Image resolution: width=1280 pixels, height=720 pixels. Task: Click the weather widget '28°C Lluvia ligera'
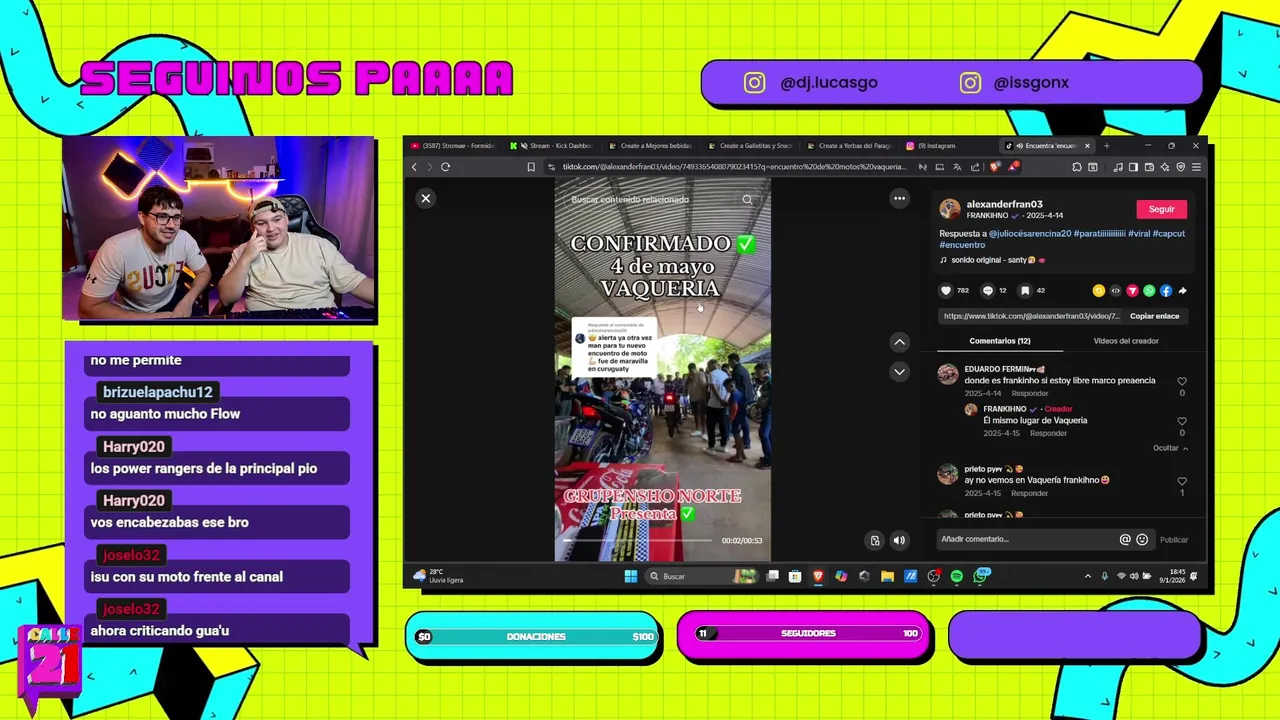tap(437, 576)
